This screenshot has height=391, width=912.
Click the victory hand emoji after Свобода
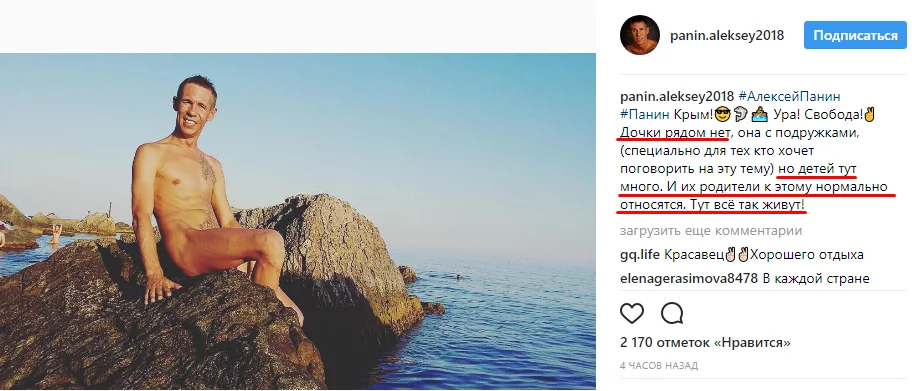(870, 115)
